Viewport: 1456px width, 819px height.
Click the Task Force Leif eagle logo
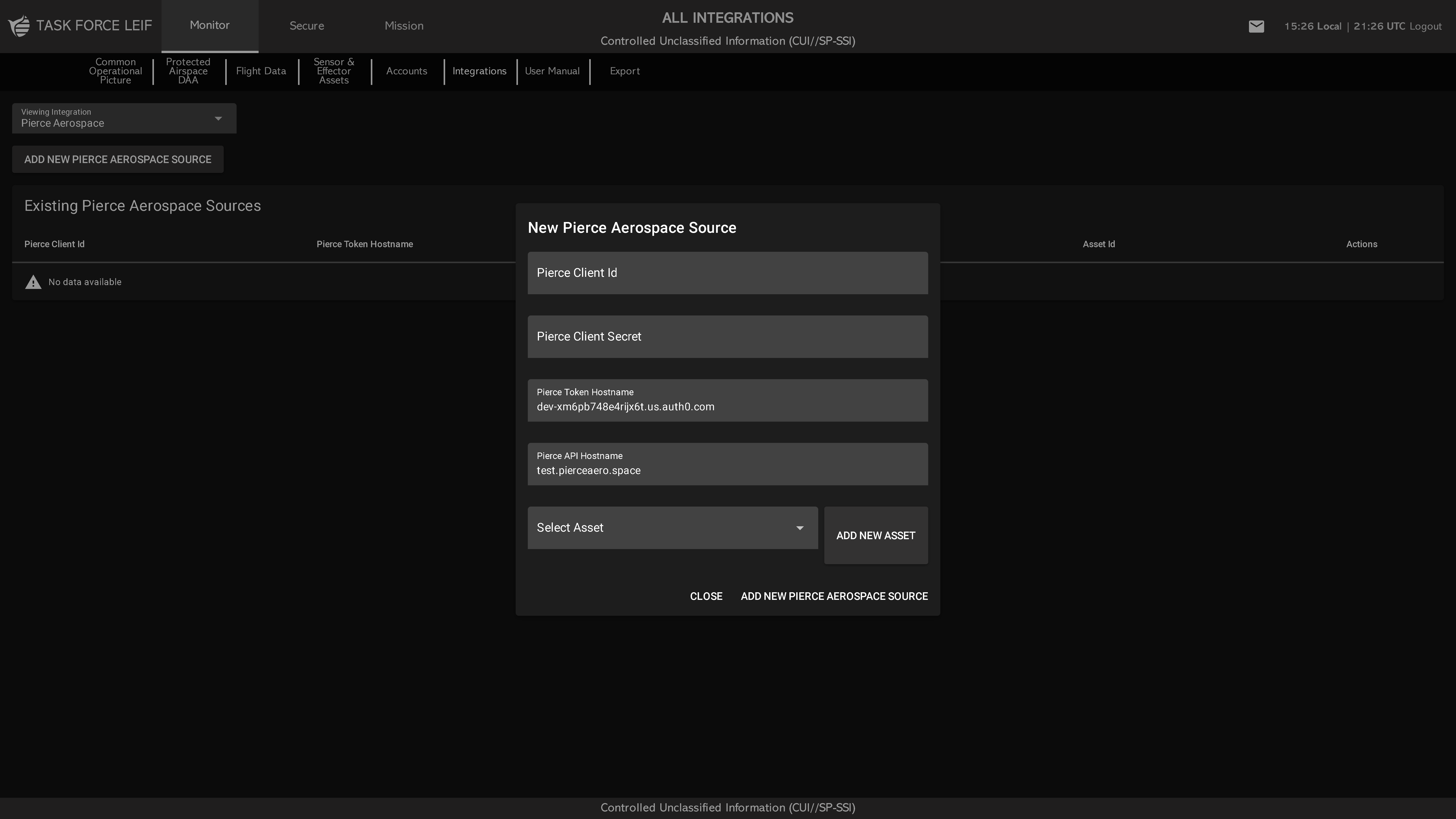coord(19,26)
